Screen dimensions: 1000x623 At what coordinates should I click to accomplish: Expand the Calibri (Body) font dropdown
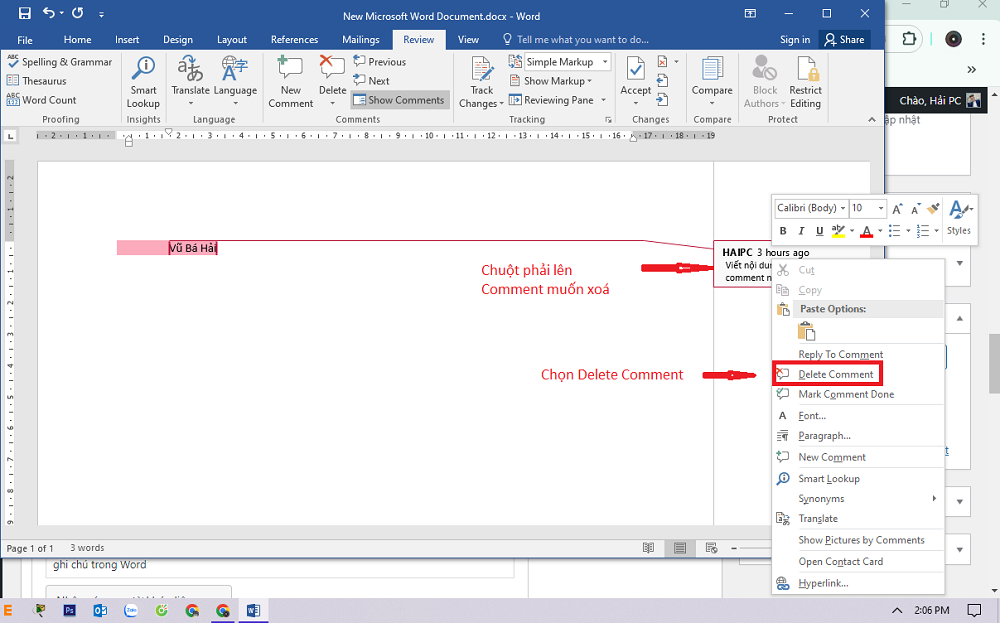click(843, 208)
